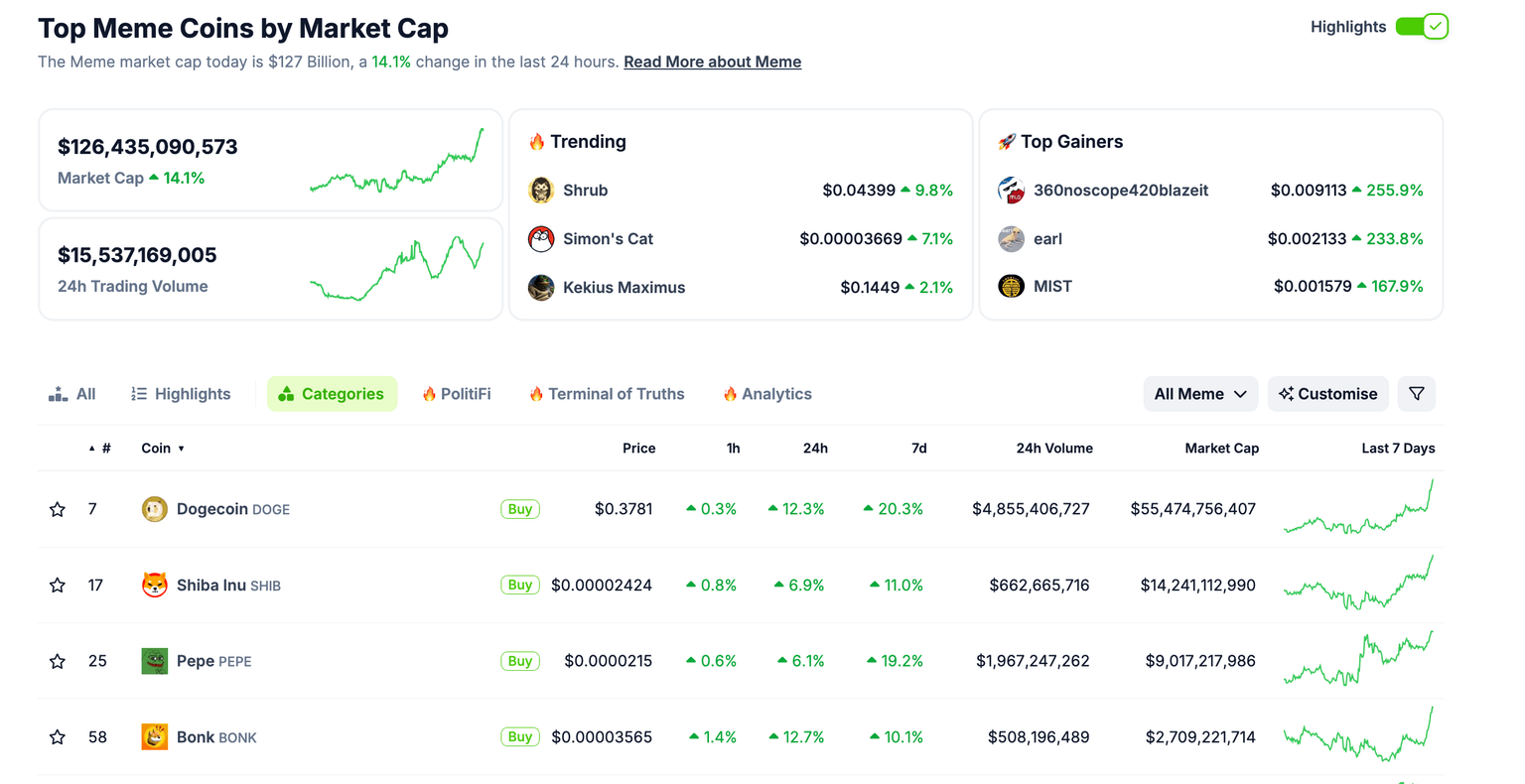Expand the All Meme dropdown
The width and height of the screenshot is (1525, 784).
(x=1200, y=394)
